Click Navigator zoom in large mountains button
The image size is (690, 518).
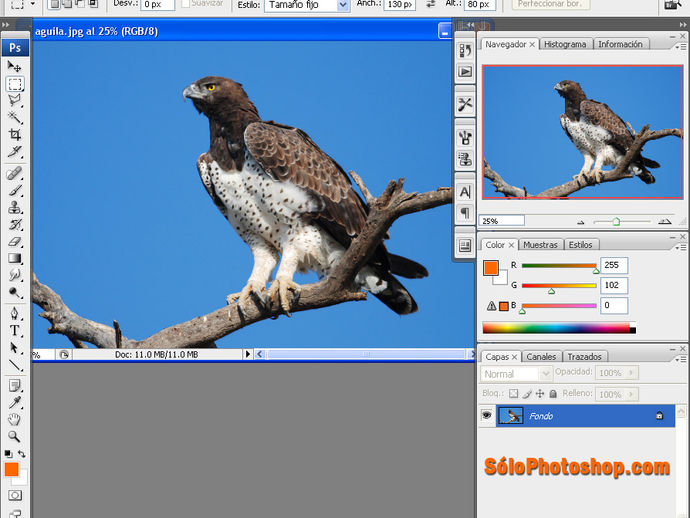click(x=664, y=221)
